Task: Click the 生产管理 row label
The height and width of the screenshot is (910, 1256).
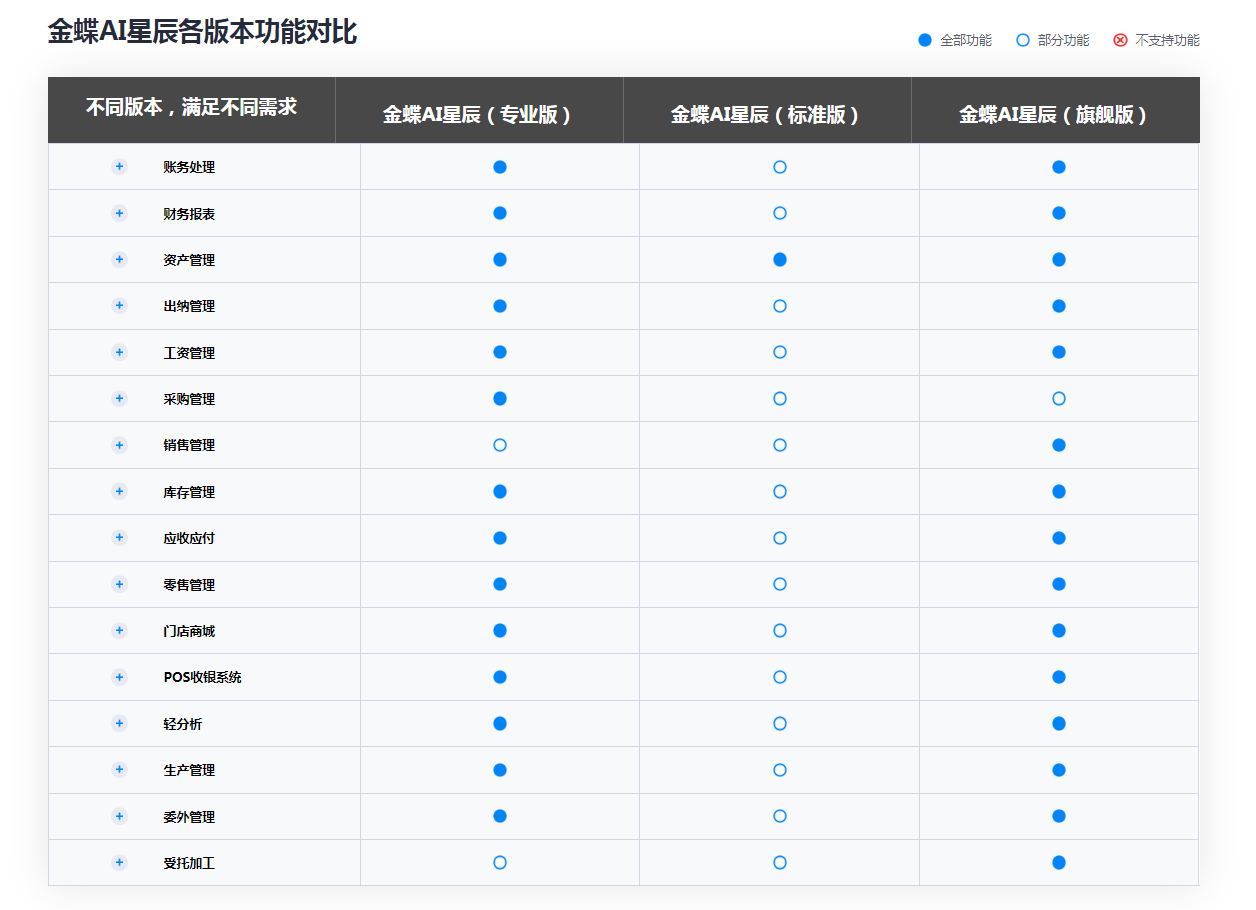Action: [189, 770]
